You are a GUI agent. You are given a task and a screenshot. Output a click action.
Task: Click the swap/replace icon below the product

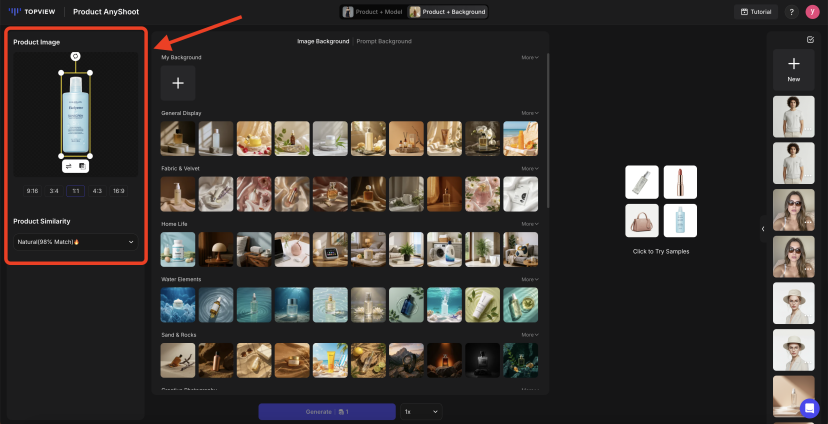[x=69, y=167]
